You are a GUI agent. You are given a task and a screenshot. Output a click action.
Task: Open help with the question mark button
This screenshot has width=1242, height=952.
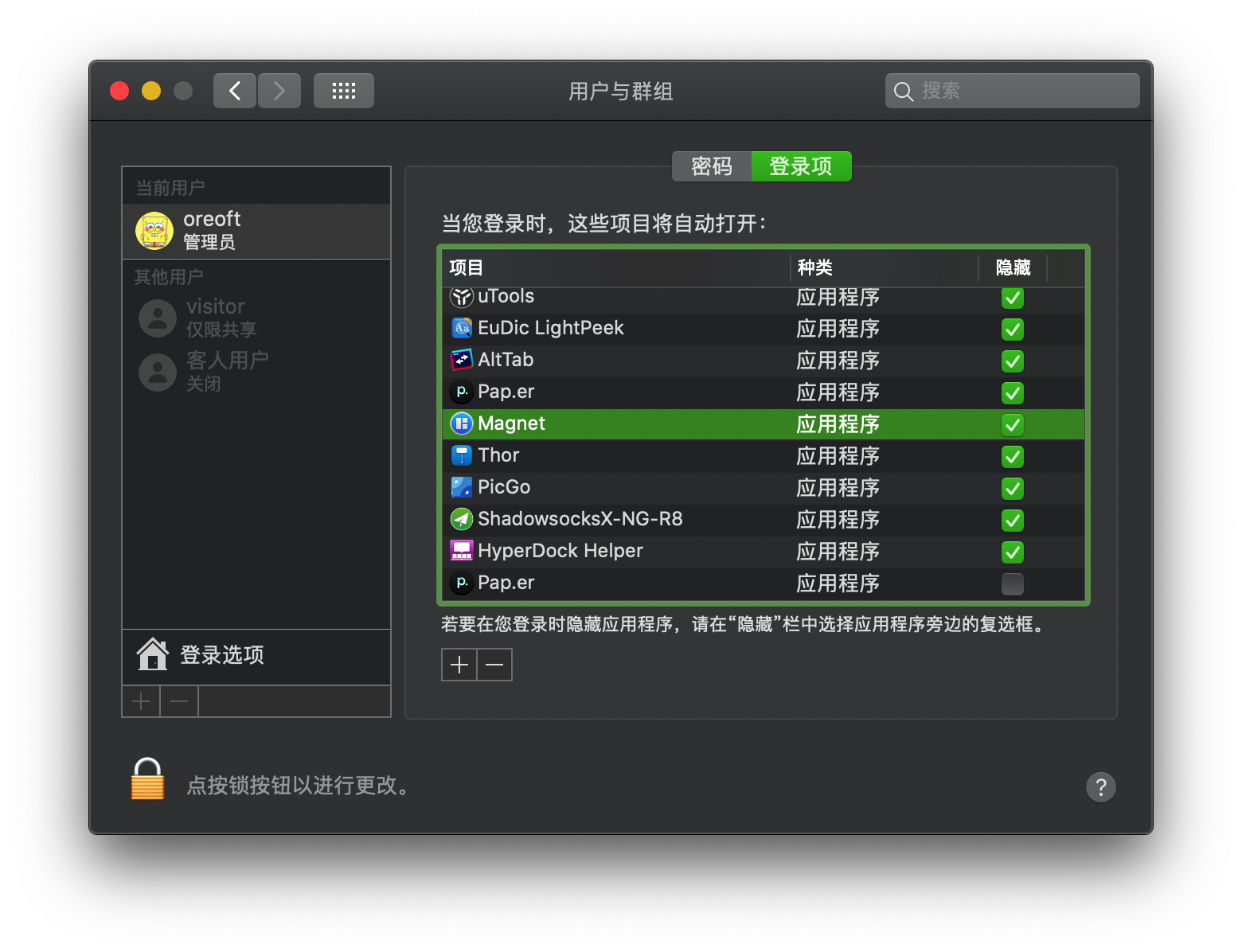1101,787
